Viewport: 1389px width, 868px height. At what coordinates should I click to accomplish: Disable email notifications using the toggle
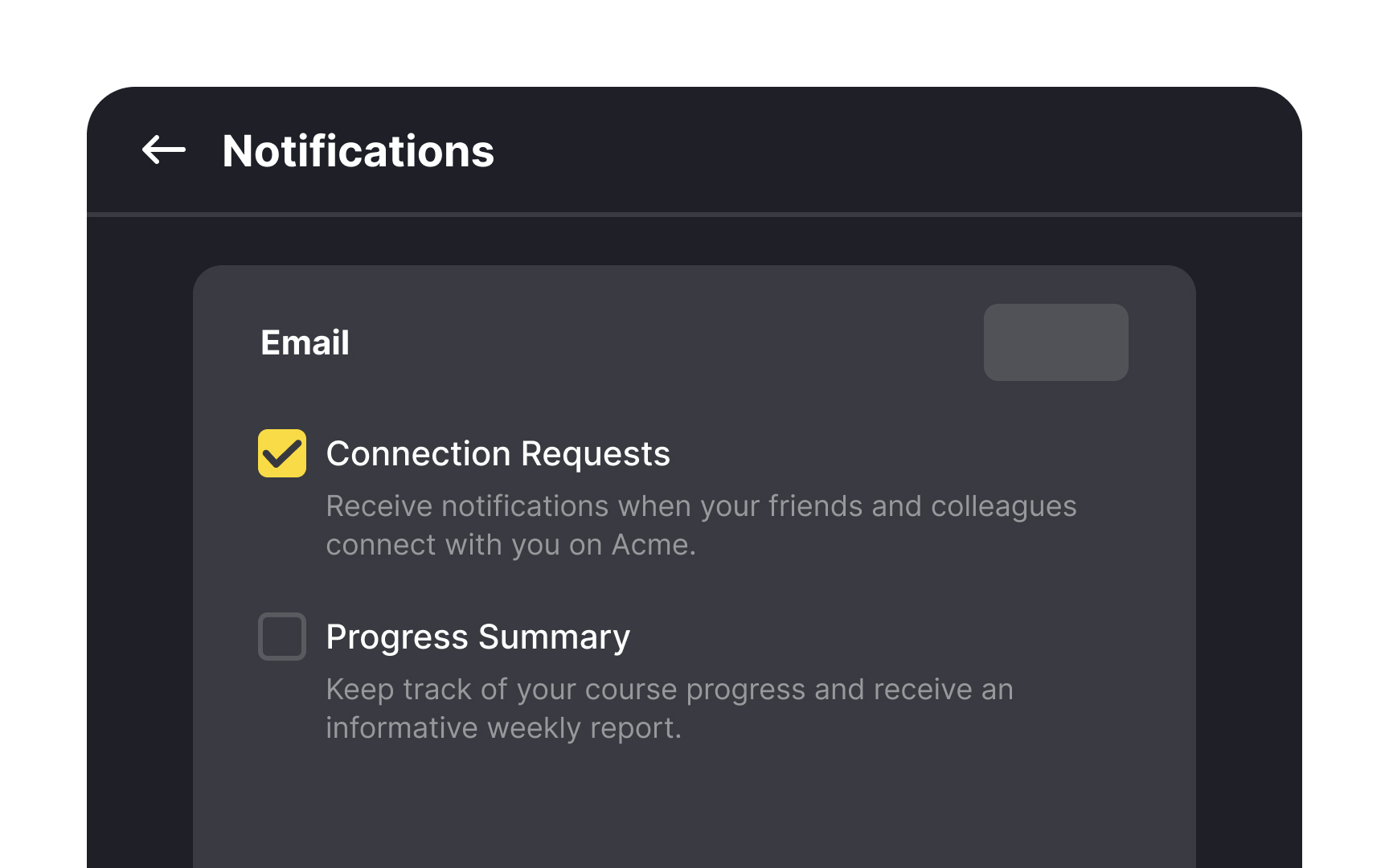(1055, 342)
